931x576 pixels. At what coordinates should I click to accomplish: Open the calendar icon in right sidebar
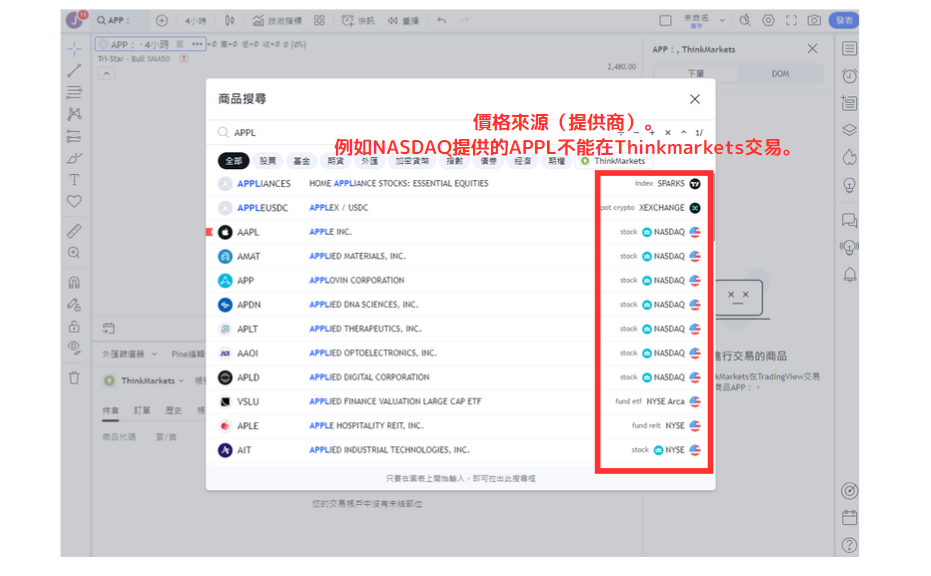coord(849,518)
